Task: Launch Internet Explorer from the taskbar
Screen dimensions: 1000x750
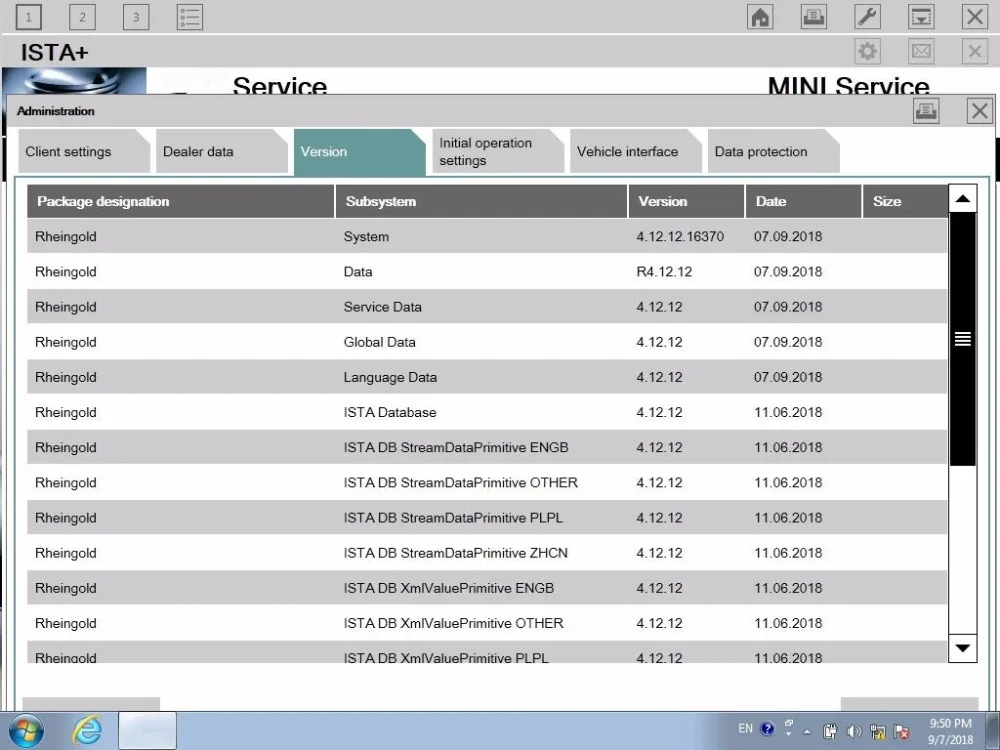Action: coord(87,731)
